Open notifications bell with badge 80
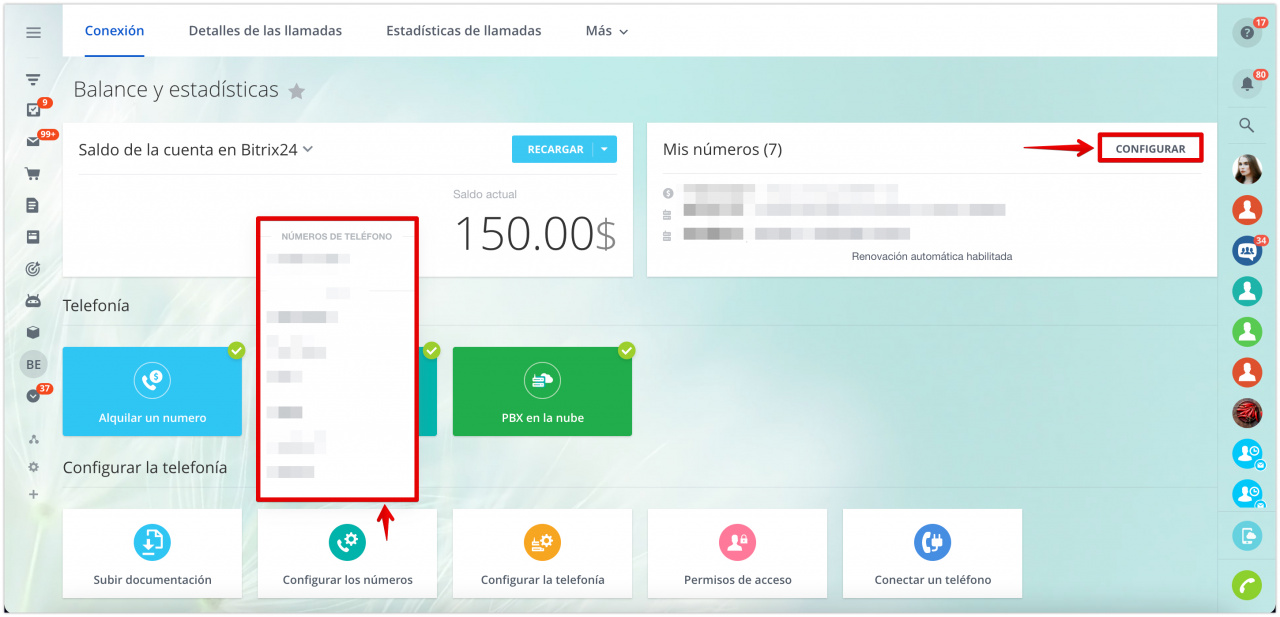Image resolution: width=1280 pixels, height=617 pixels. pyautogui.click(x=1247, y=84)
